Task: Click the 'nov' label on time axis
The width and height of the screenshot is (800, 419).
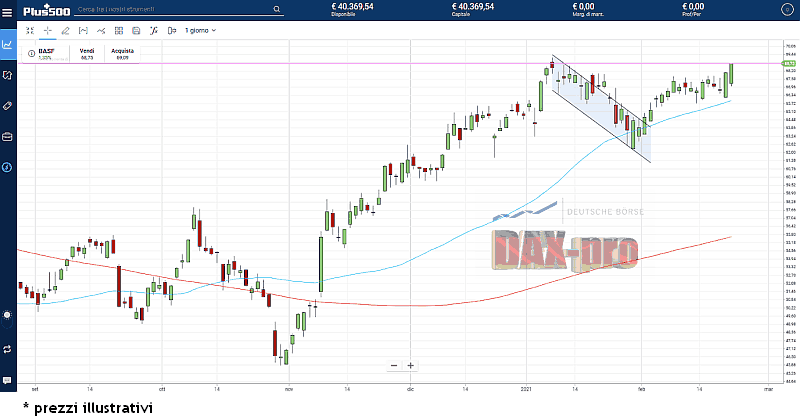Action: coord(289,389)
